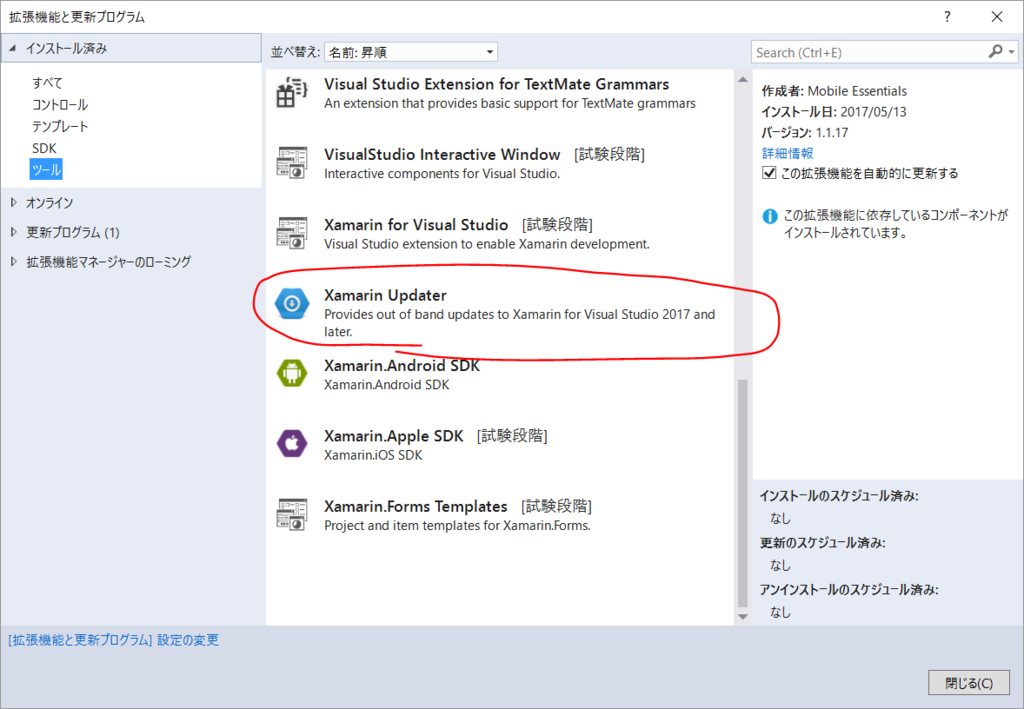Open the 詳細情報 link
1024x709 pixels.
click(788, 153)
